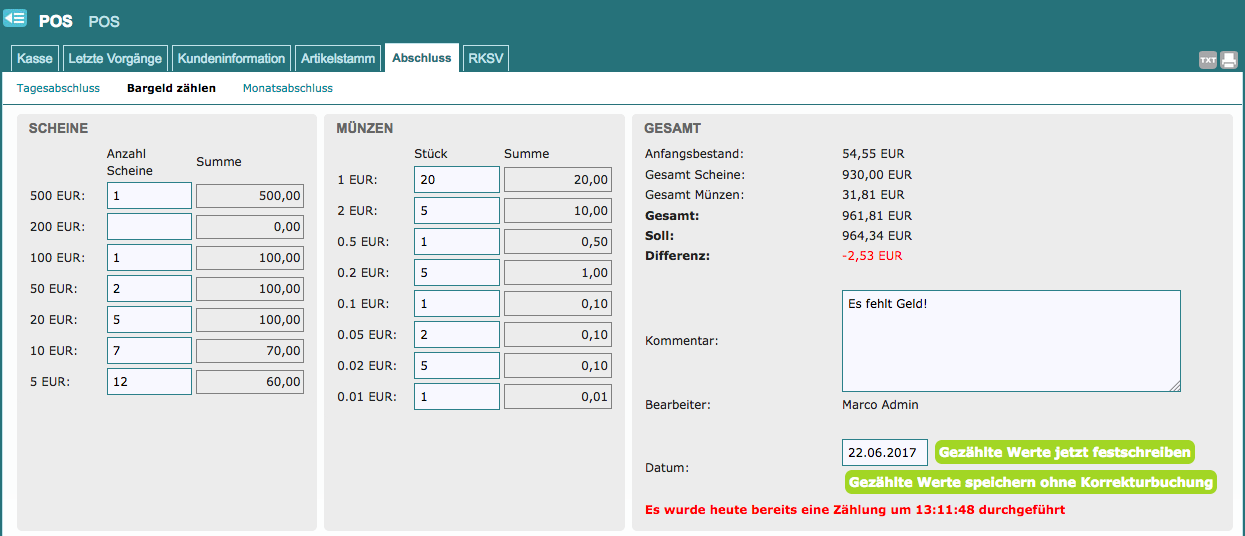Grab the Kommentar textarea resize handle
This screenshot has height=536, width=1245.
coord(1175,386)
